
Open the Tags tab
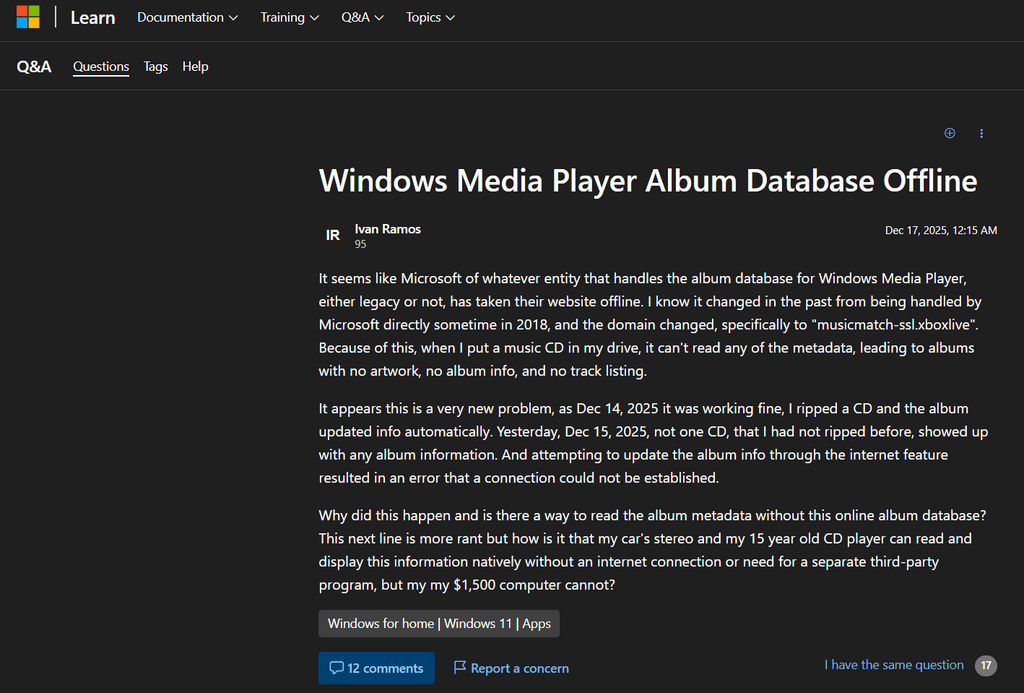[155, 66]
